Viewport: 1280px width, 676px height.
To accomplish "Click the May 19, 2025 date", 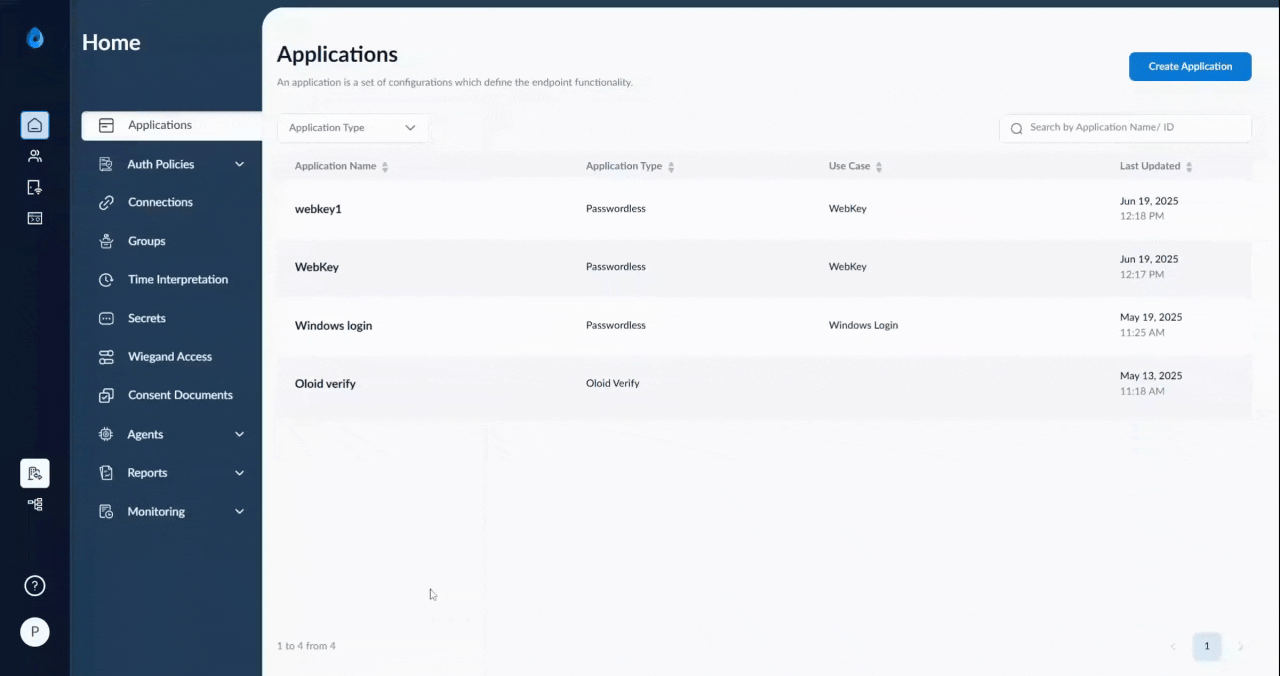I will click(1151, 317).
